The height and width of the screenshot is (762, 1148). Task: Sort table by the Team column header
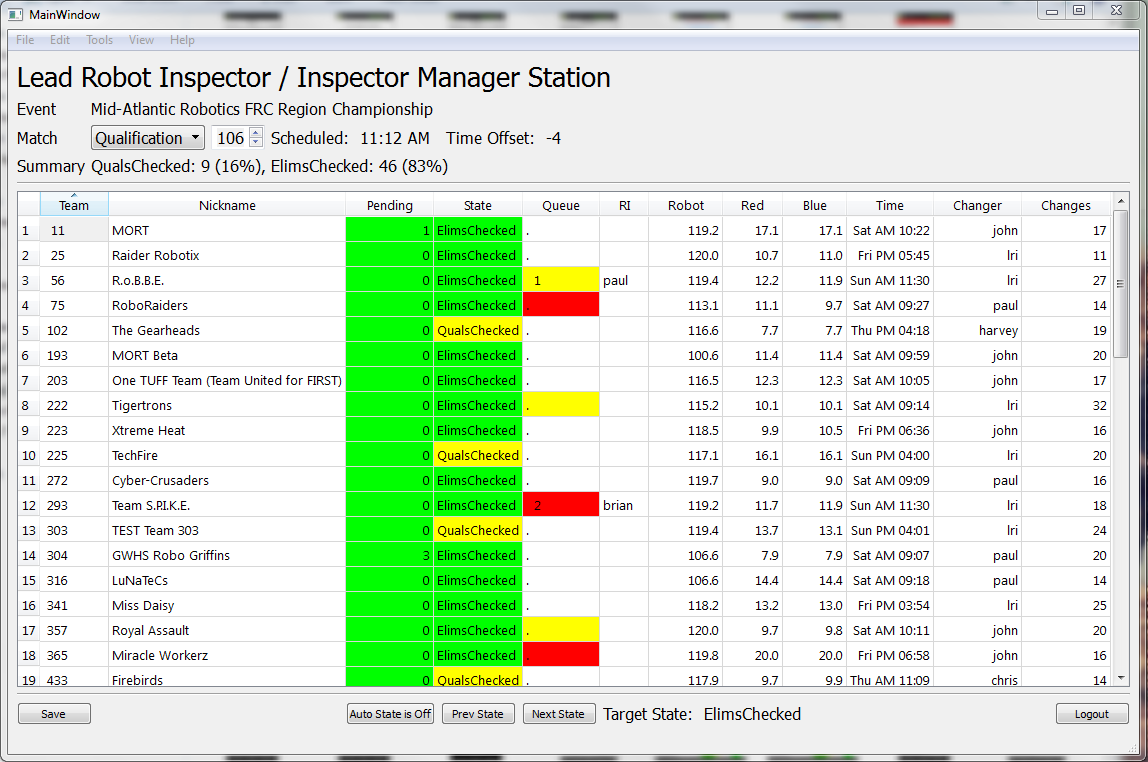pyautogui.click(x=74, y=205)
